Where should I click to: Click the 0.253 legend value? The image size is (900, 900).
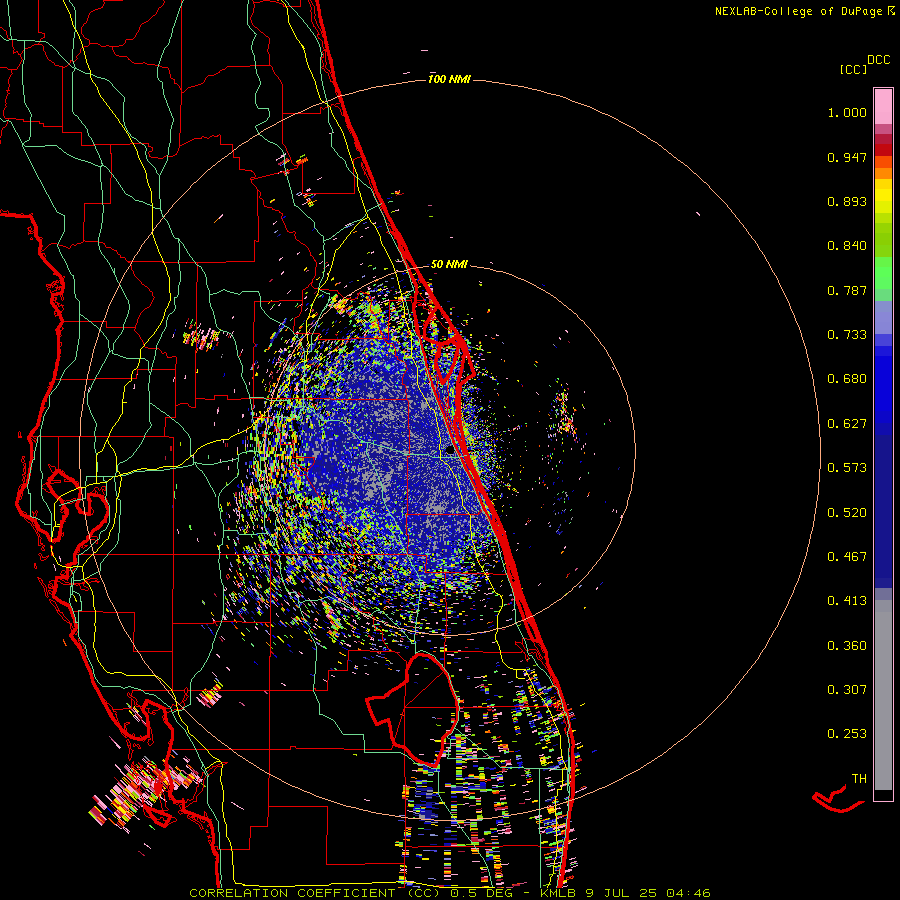tap(847, 734)
